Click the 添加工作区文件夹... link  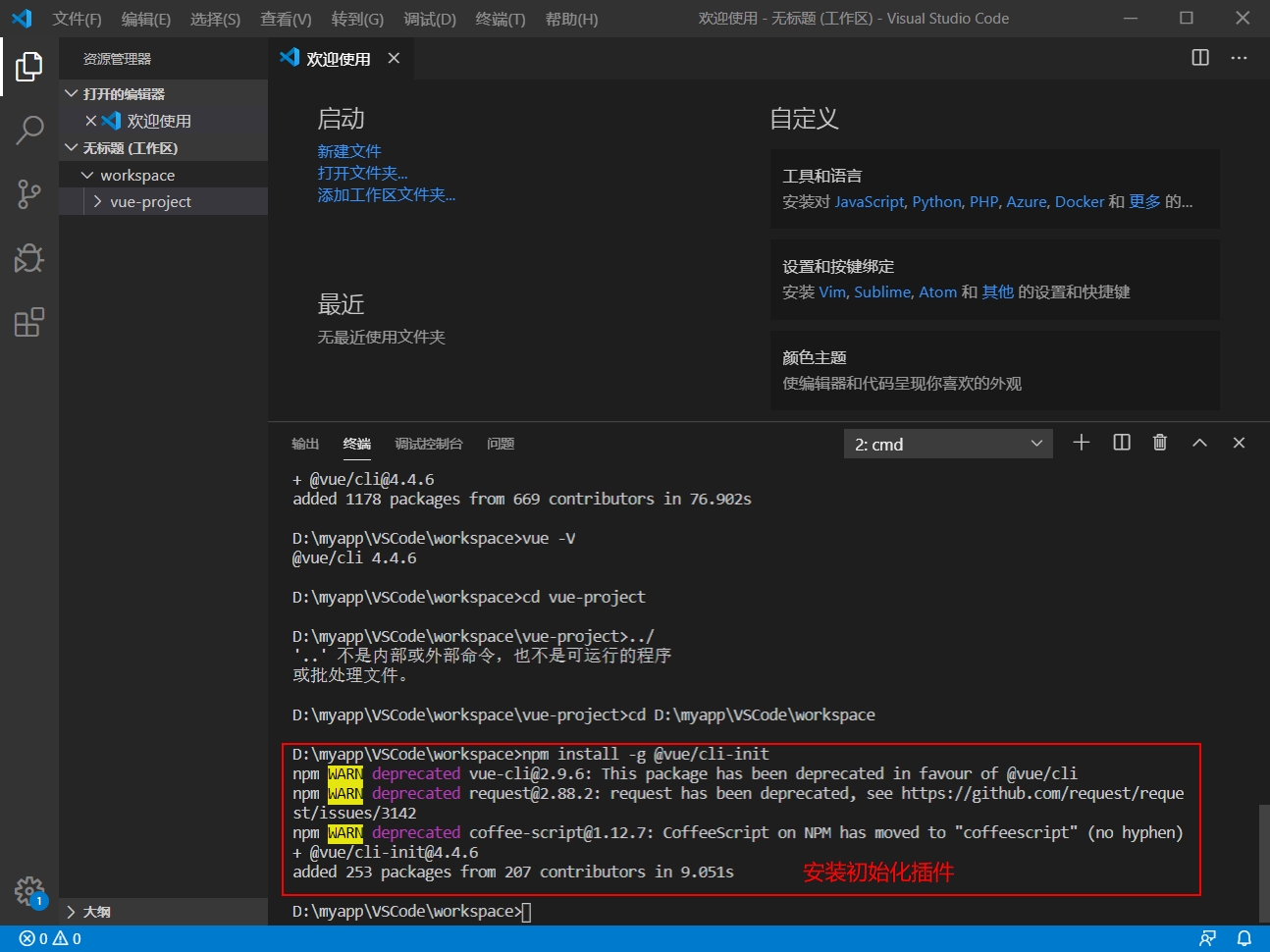[x=387, y=194]
